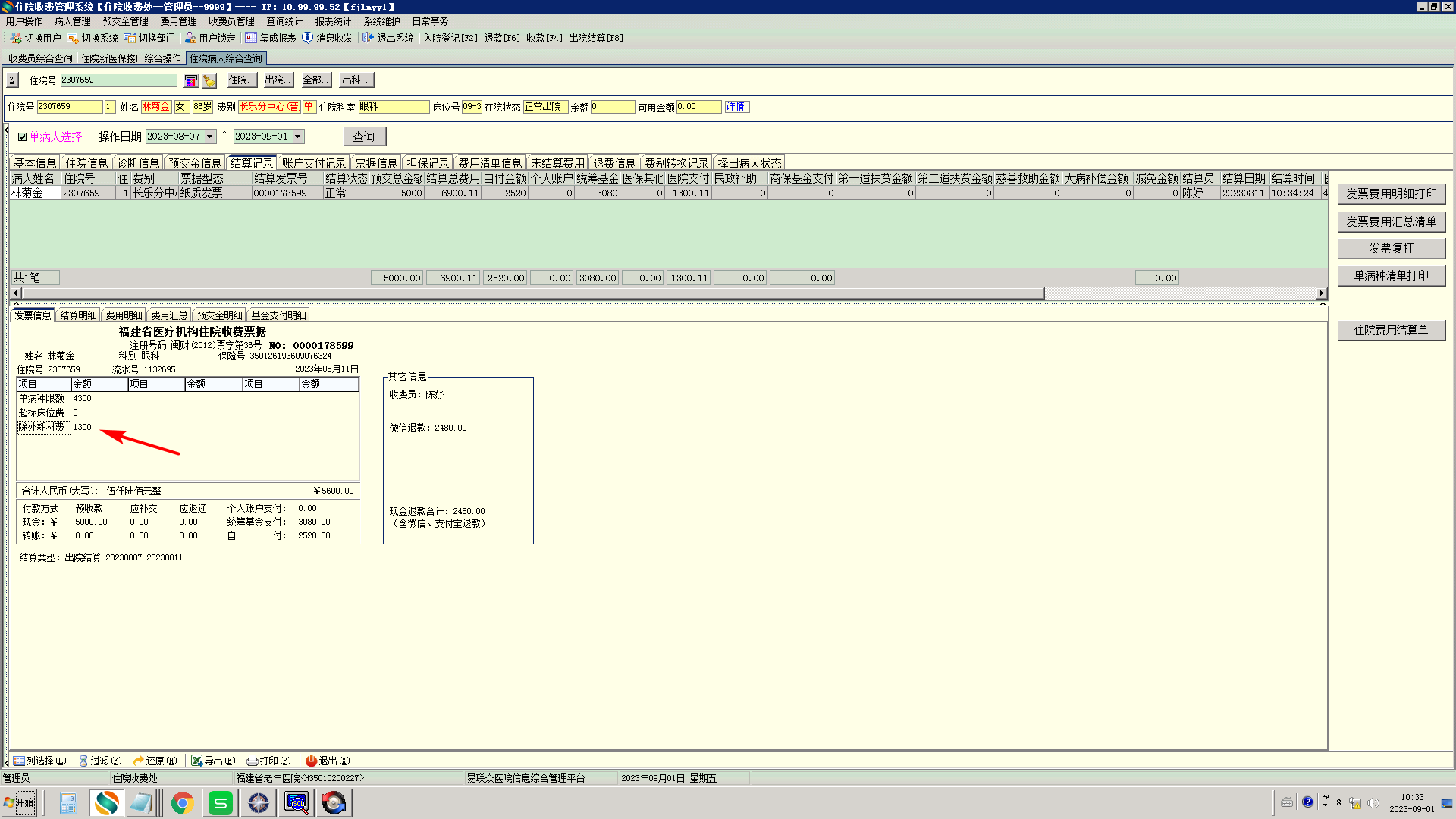Image resolution: width=1456 pixels, height=819 pixels.
Task: Click the 查询 query button
Action: pyautogui.click(x=364, y=136)
